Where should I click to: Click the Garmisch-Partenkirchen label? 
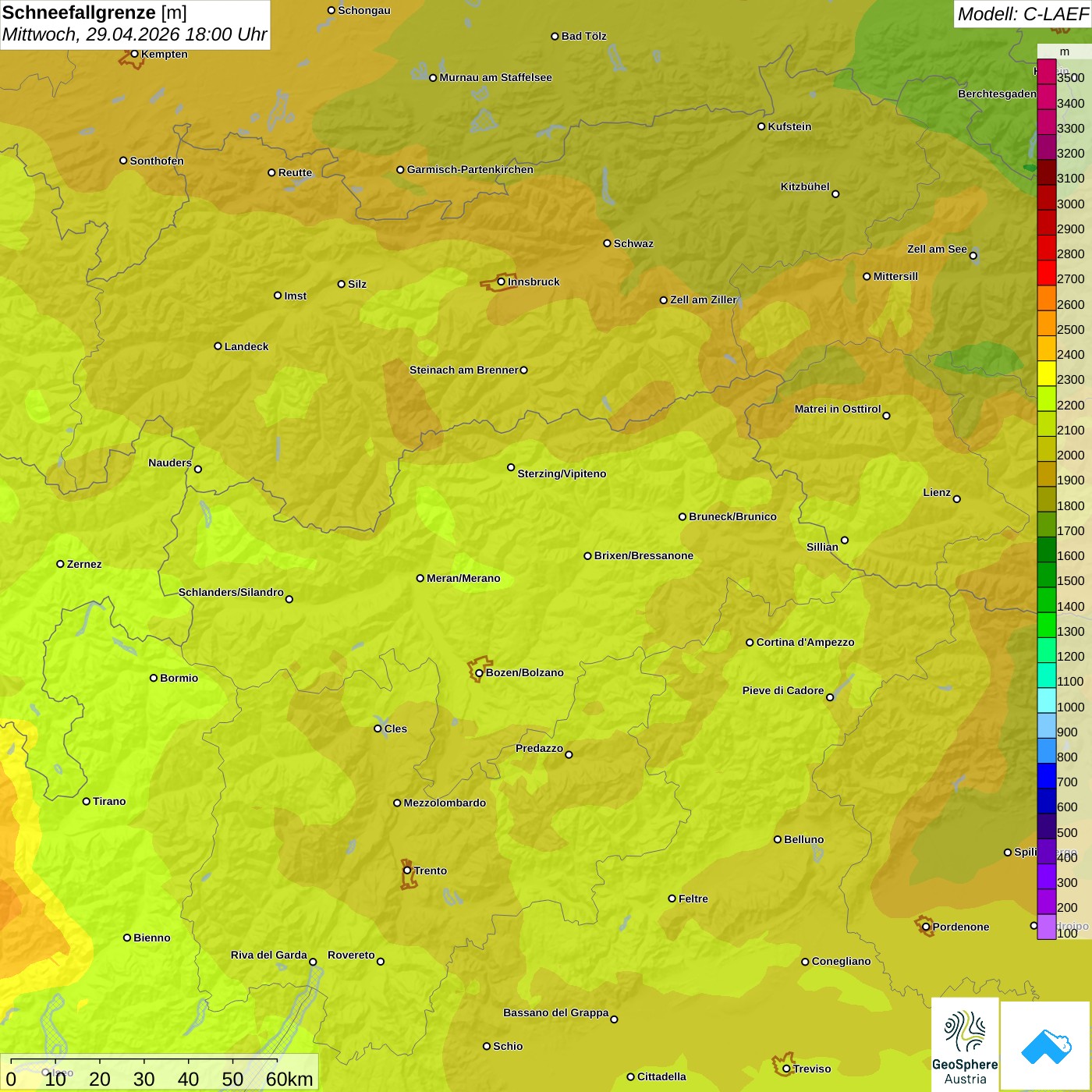click(x=470, y=169)
